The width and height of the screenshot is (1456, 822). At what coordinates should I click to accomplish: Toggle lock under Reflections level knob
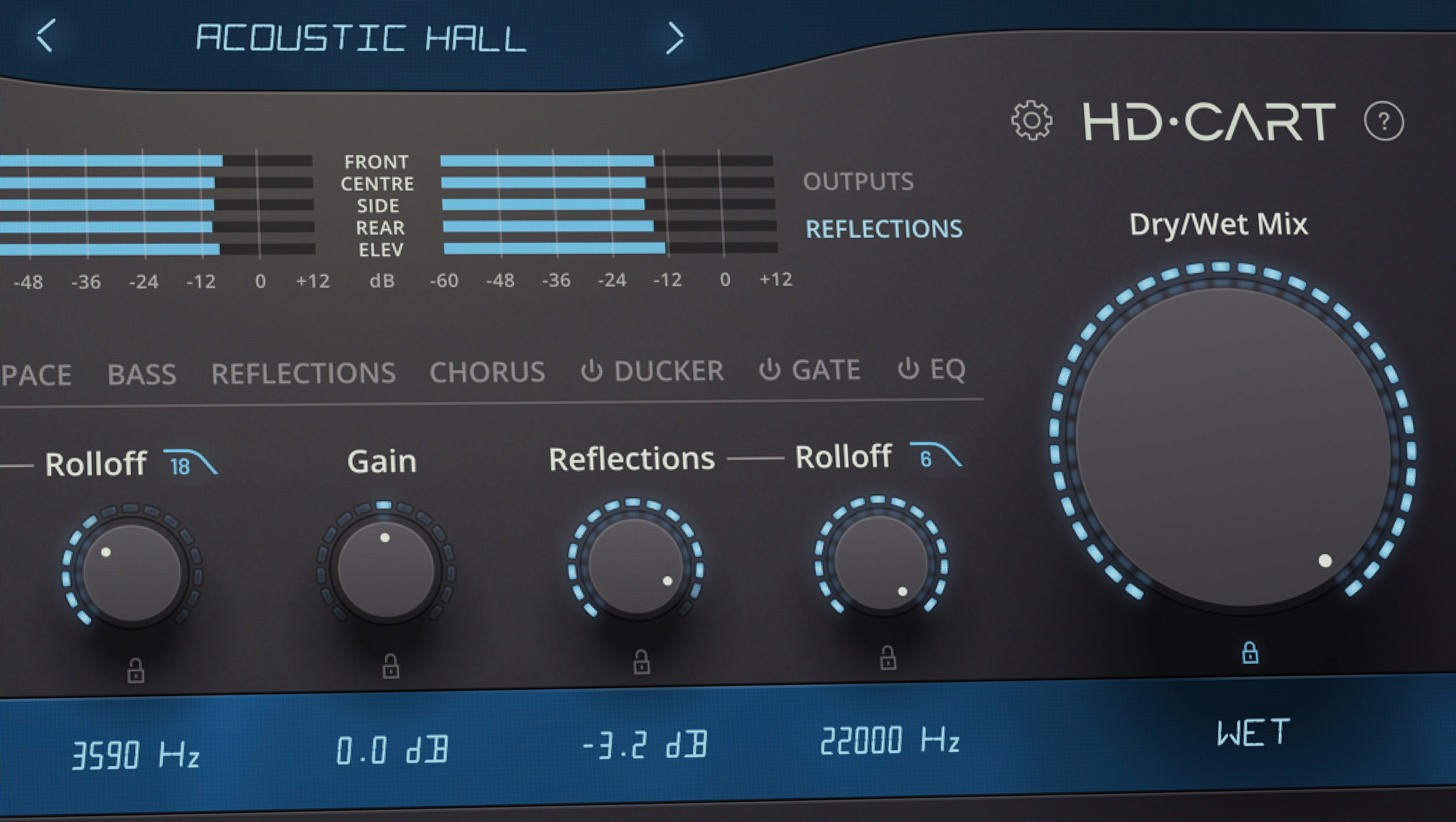tap(641, 662)
